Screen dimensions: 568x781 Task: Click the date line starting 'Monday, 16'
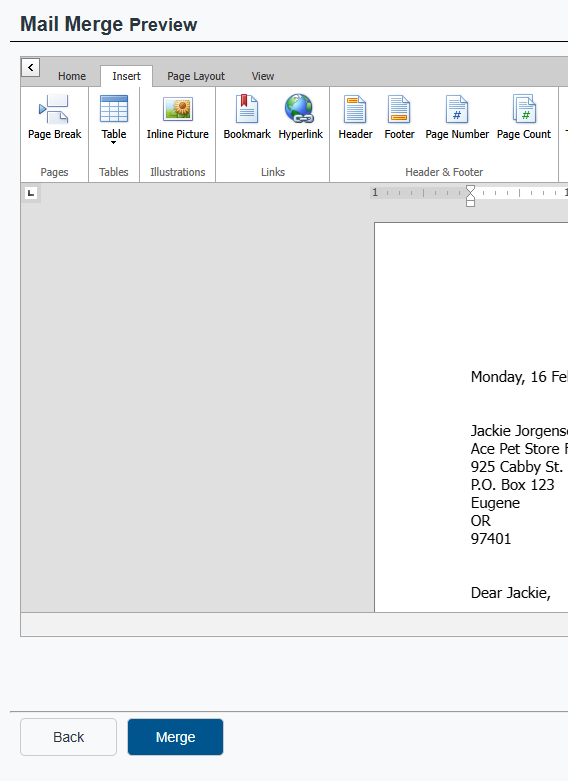tap(519, 377)
